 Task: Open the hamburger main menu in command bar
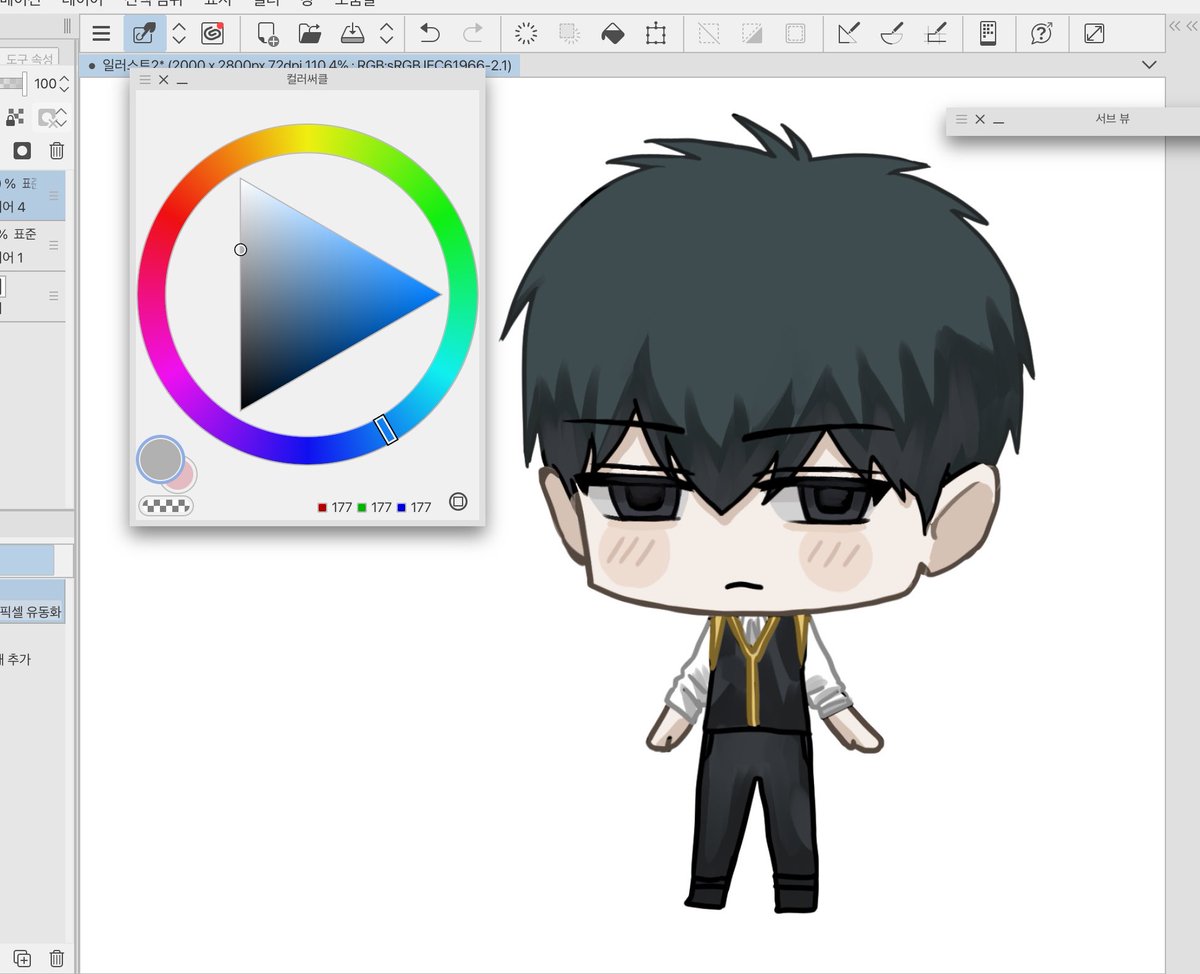point(101,34)
